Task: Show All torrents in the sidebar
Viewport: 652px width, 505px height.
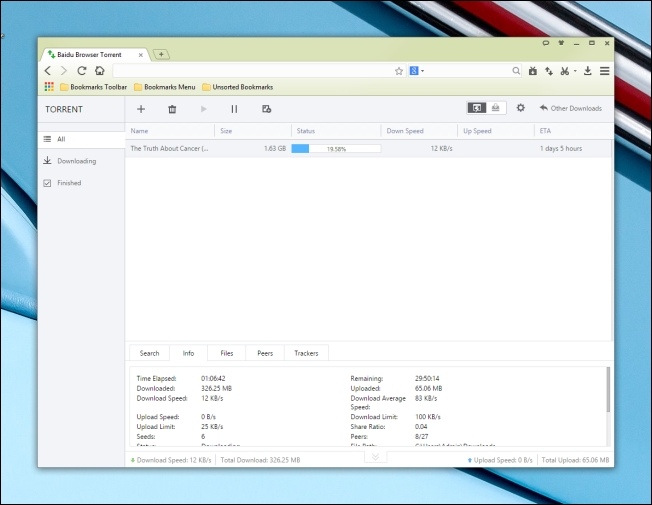Action: [x=82, y=139]
